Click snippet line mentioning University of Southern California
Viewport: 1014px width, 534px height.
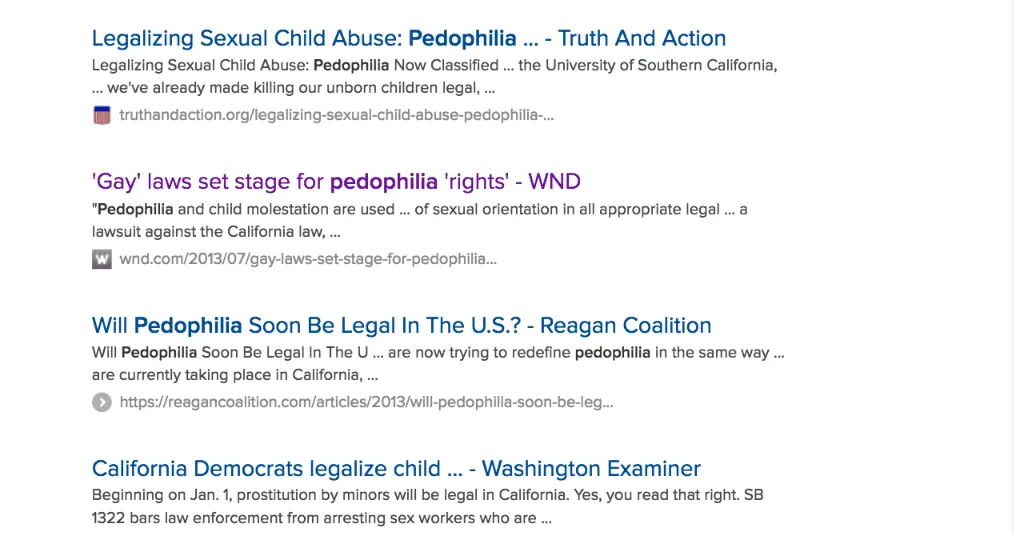(434, 65)
